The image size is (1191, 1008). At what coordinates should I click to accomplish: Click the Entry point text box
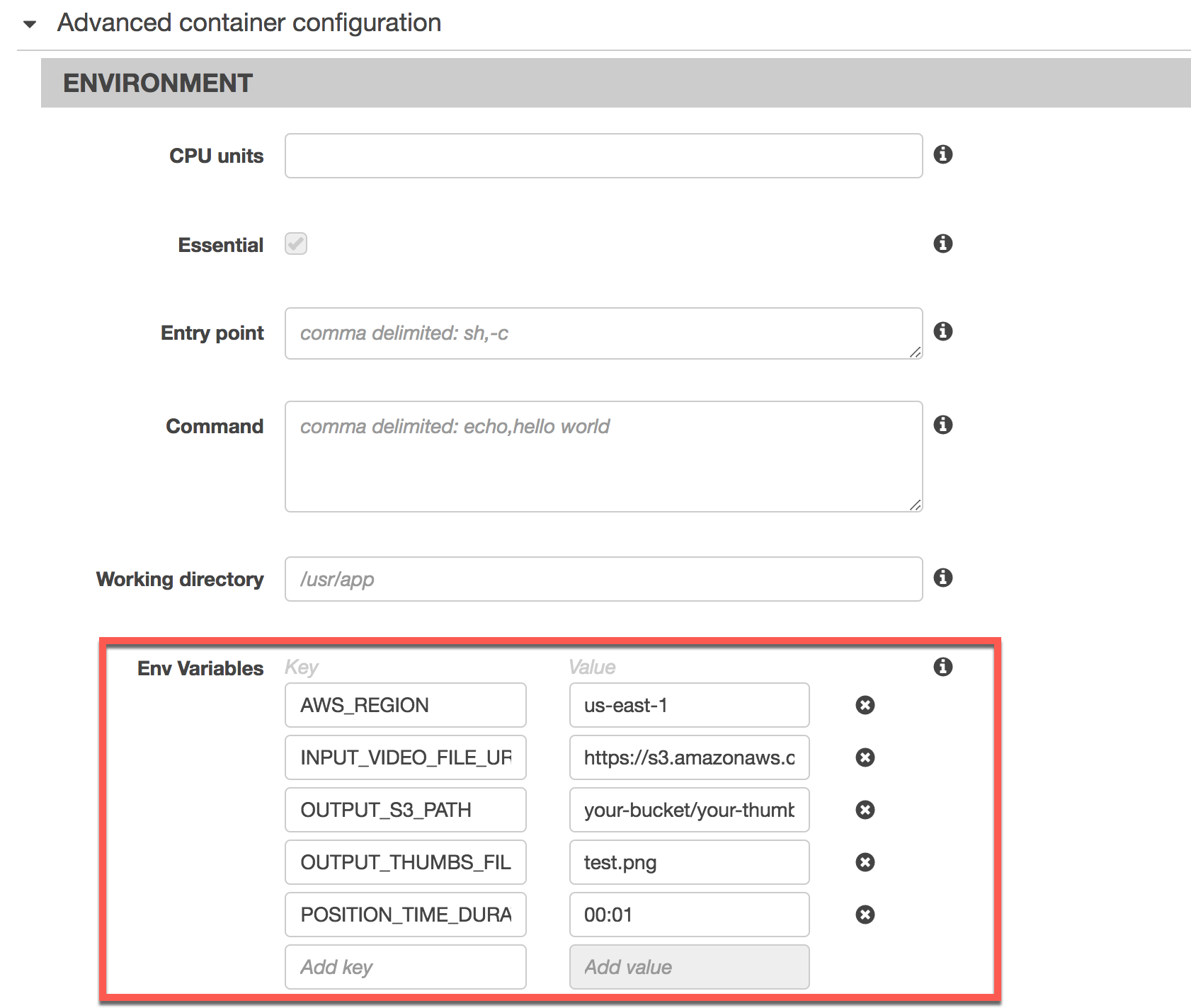pyautogui.click(x=602, y=333)
